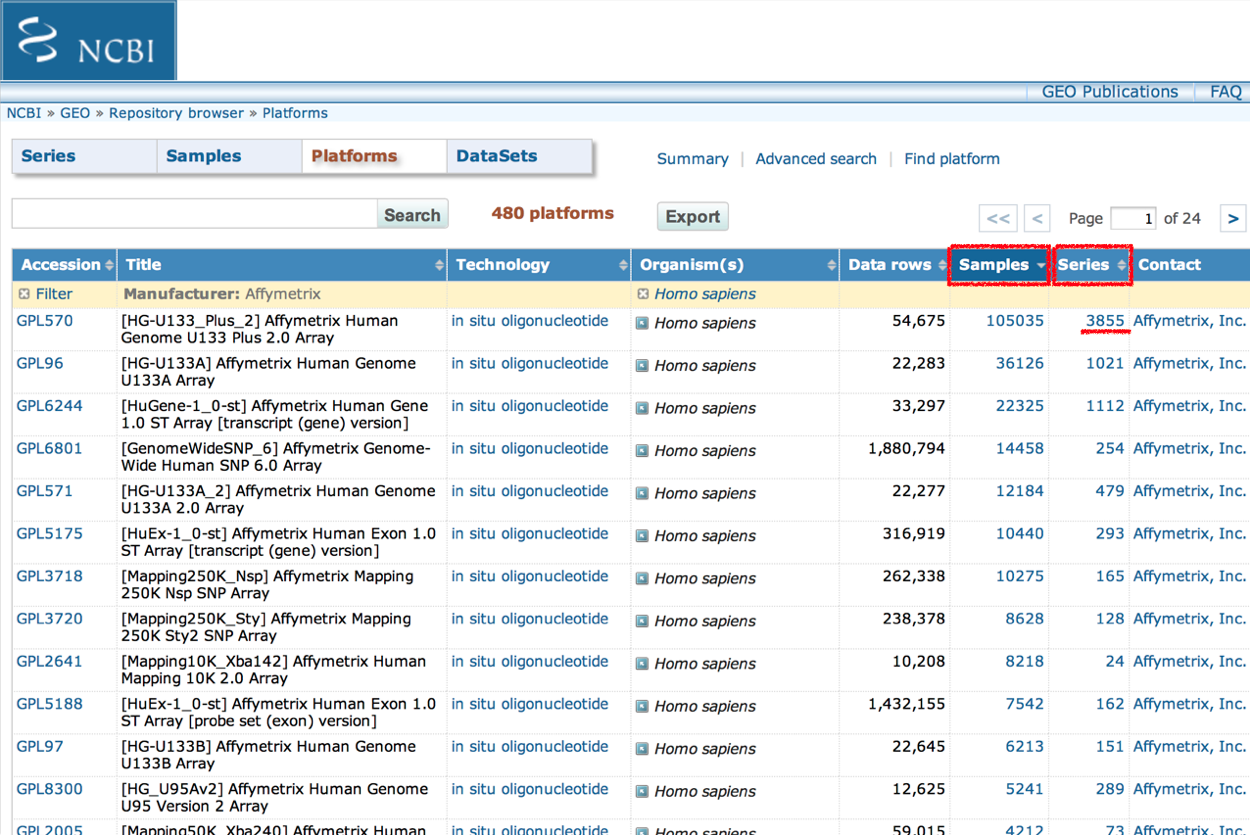Image resolution: width=1250 pixels, height=835 pixels.
Task: Remove the Homo sapiens organism filter icon
Action: (644, 294)
